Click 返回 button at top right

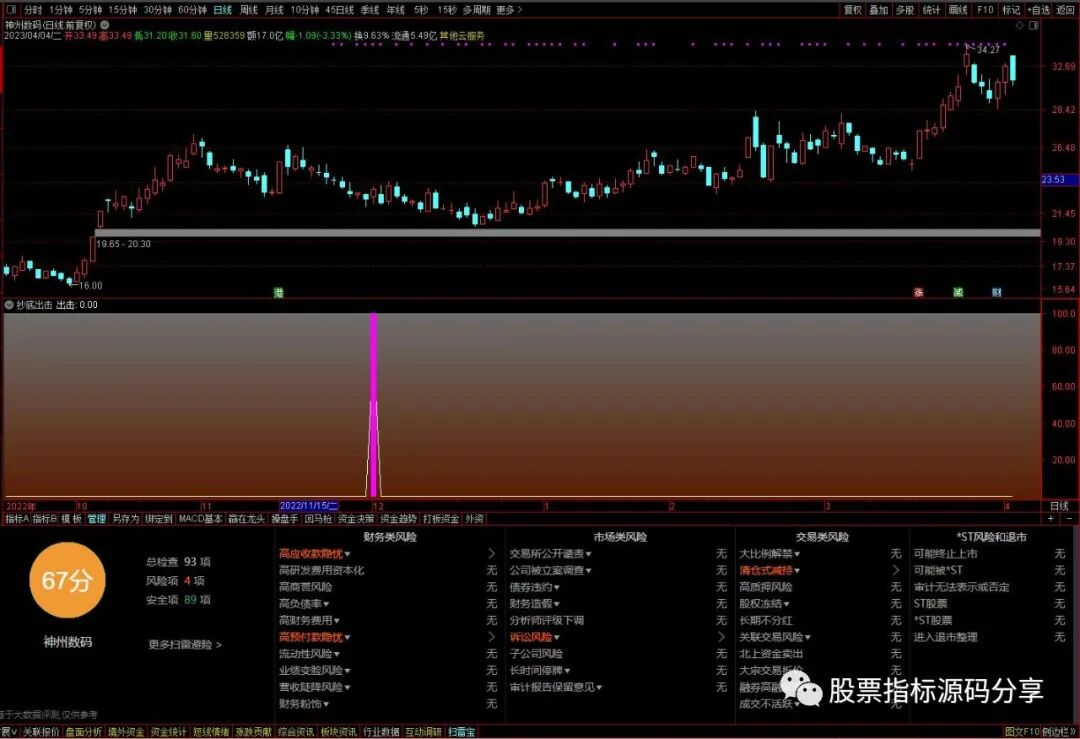pyautogui.click(x=1066, y=10)
